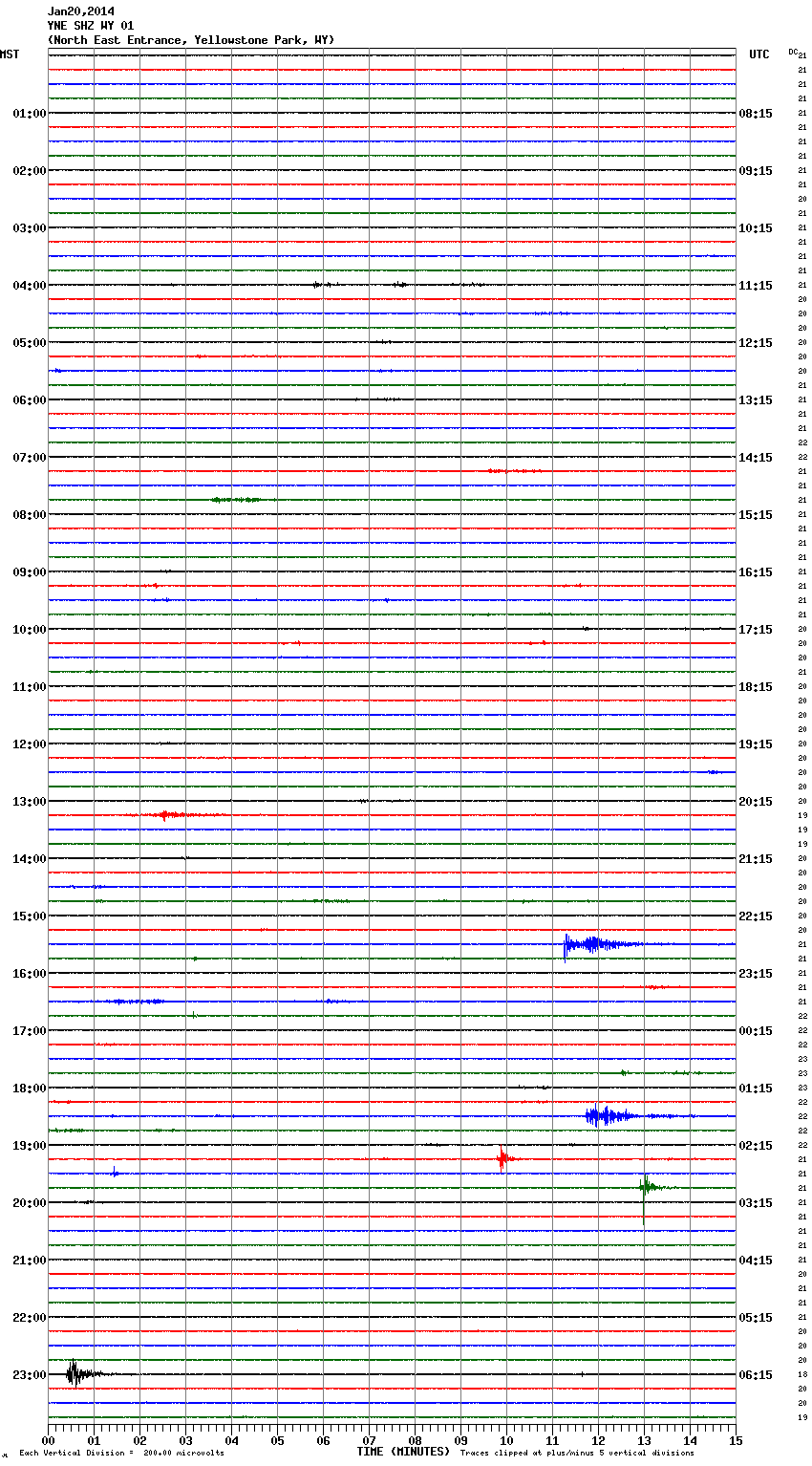Select the station code YNE SHZ WY 01

click(x=91, y=26)
